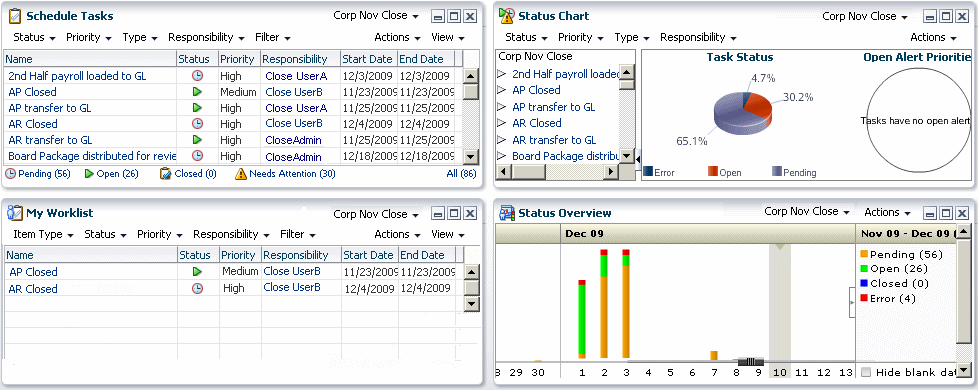Open Priority menu in Schedule Tasks
Image resolution: width=978 pixels, height=390 pixels.
89,37
